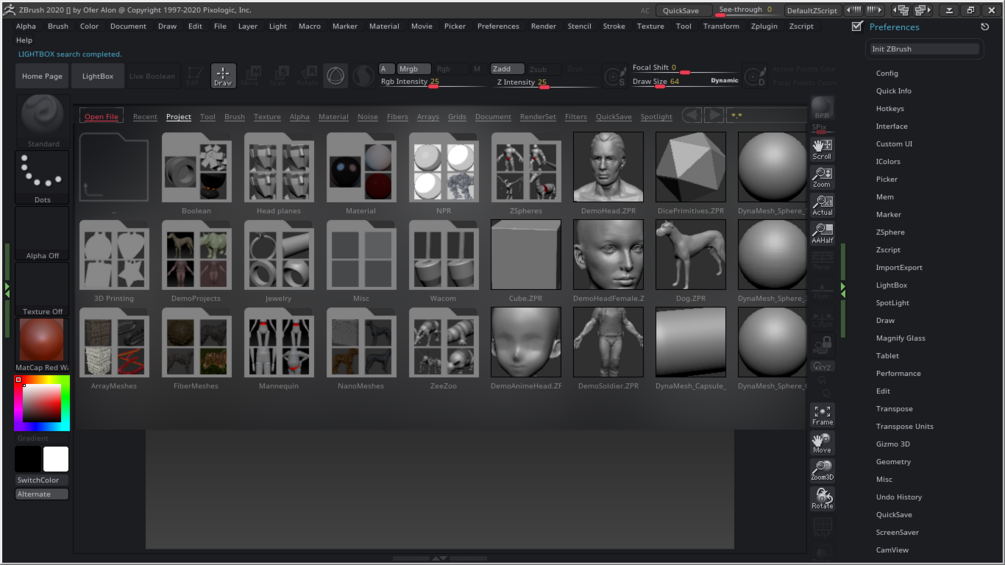The height and width of the screenshot is (565, 1005).
Task: Switch to the Recent tab in LightBox
Action: [x=145, y=117]
